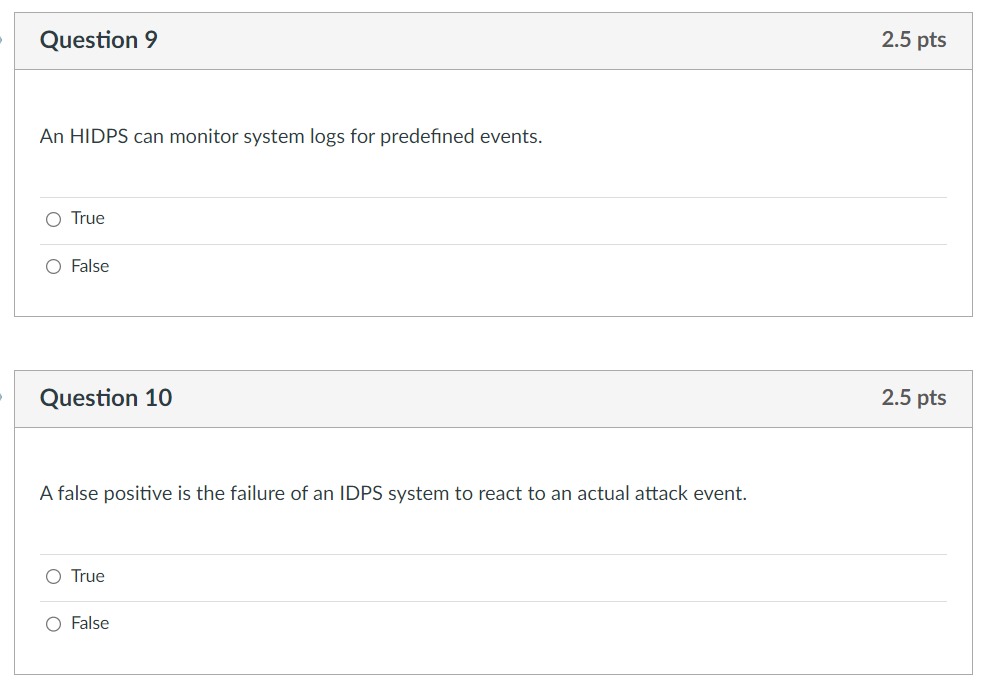Click the 'Question 10' header title

click(x=106, y=398)
